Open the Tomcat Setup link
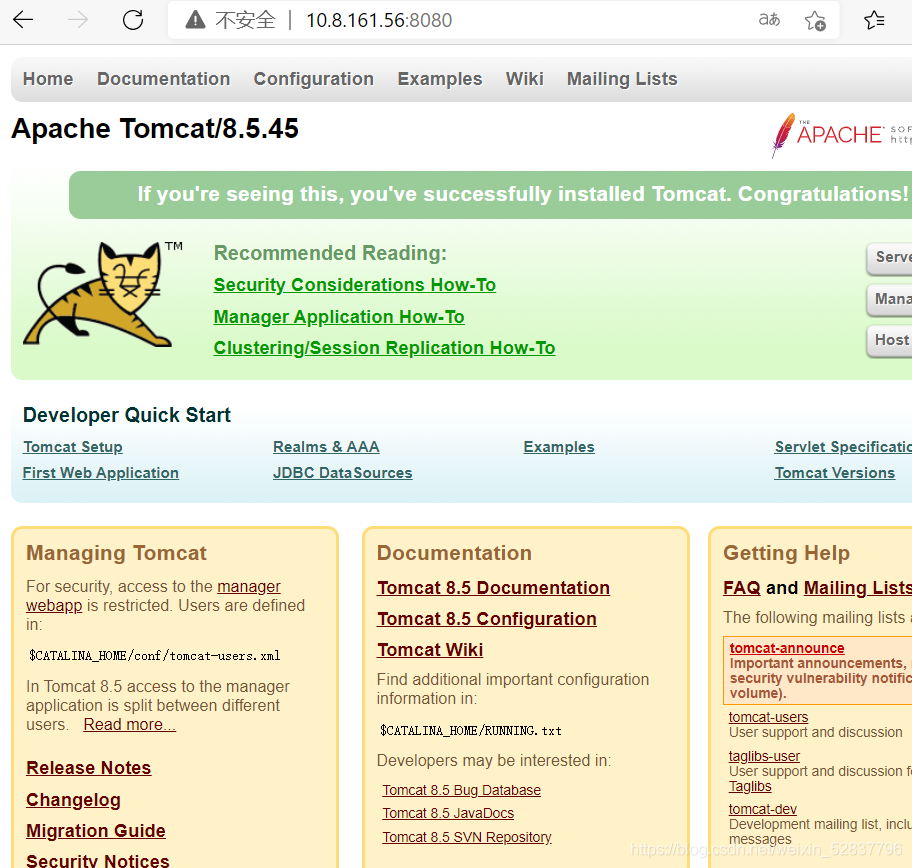Screen dimensions: 912x868 click(73, 447)
